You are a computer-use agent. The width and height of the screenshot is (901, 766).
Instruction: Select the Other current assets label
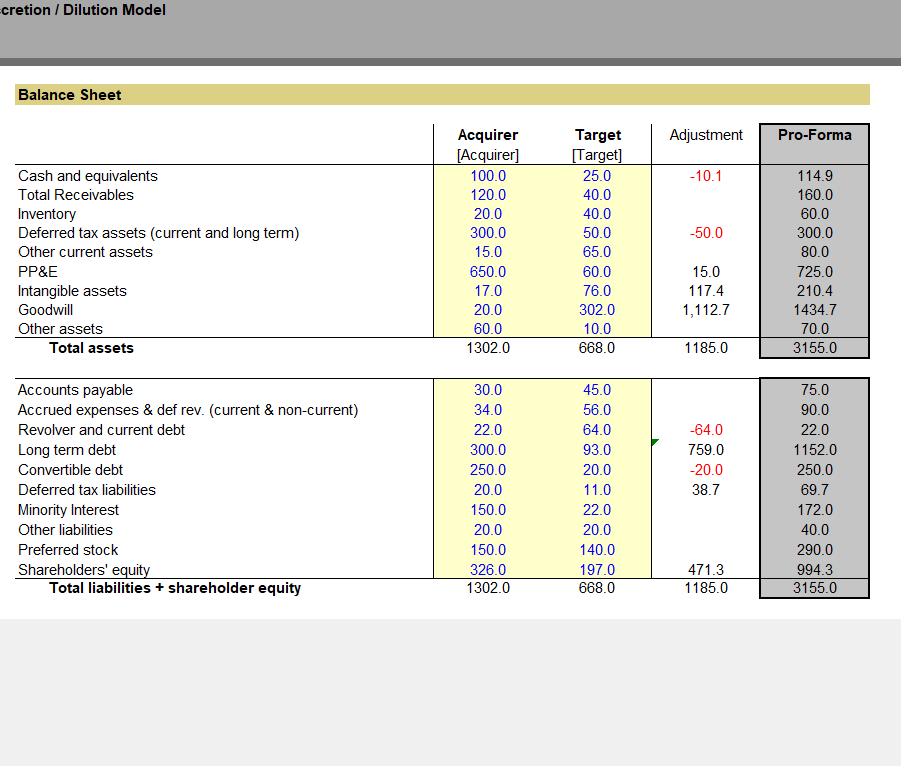click(86, 252)
